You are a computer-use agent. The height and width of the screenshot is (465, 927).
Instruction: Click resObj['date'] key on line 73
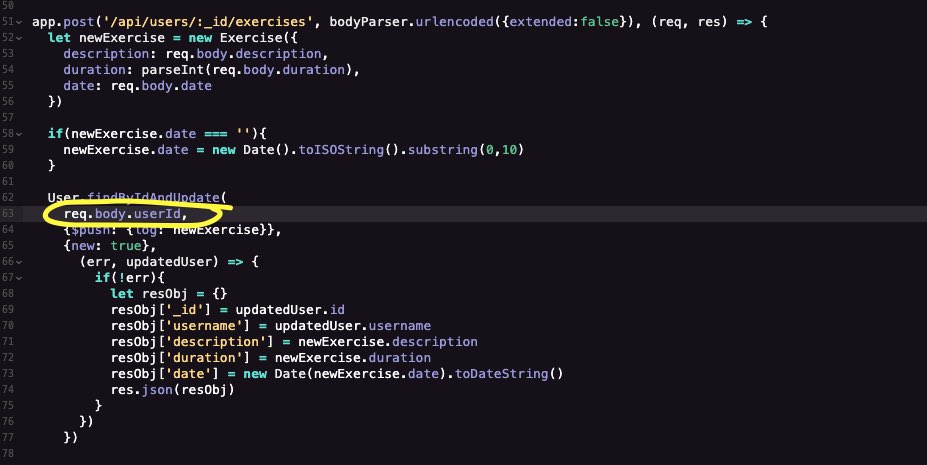pos(165,373)
